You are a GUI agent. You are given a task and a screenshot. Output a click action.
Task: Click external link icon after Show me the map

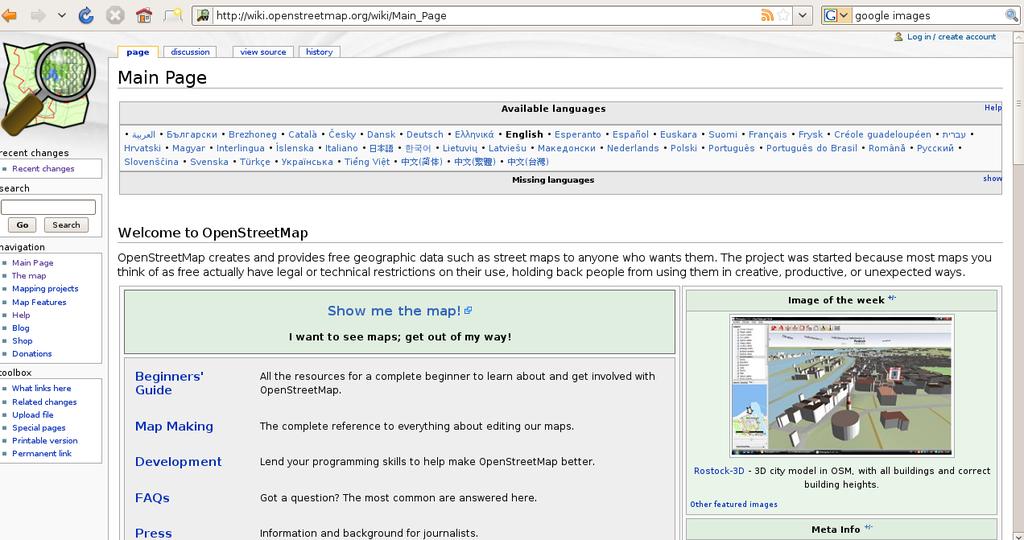(x=468, y=310)
